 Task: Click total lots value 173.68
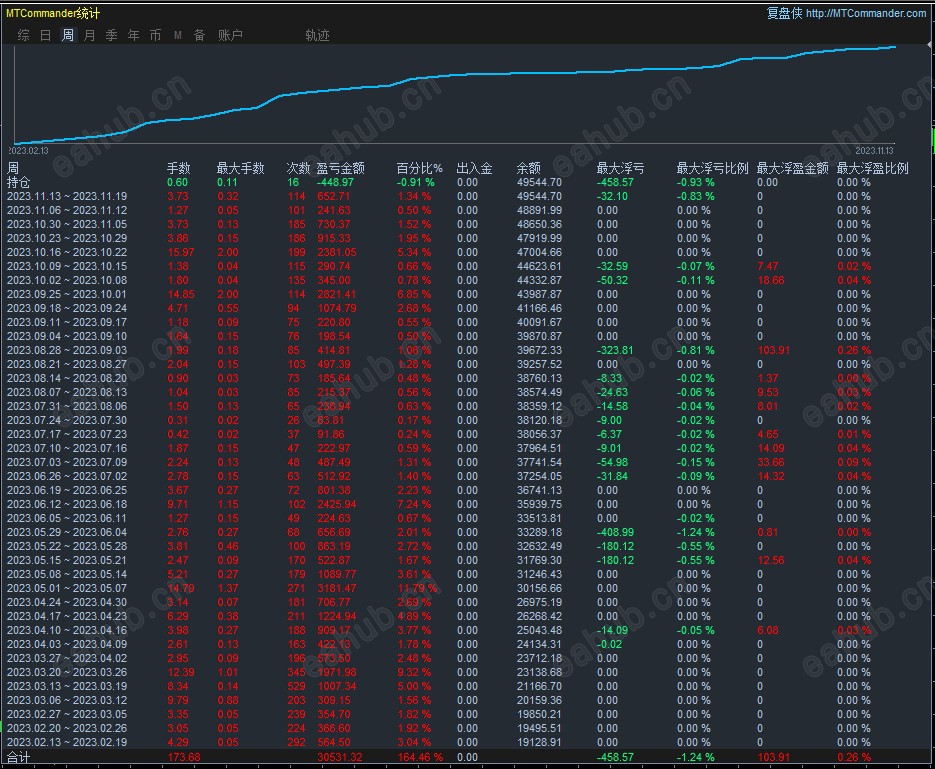point(184,757)
